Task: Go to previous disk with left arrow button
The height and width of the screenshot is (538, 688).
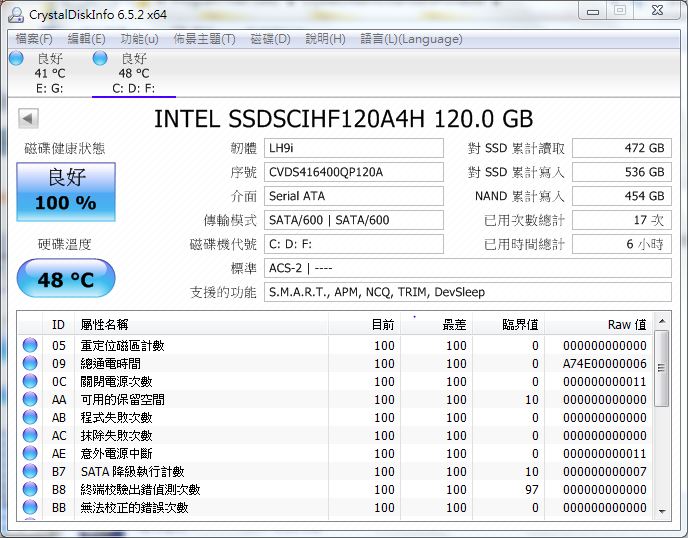Action: 29,118
